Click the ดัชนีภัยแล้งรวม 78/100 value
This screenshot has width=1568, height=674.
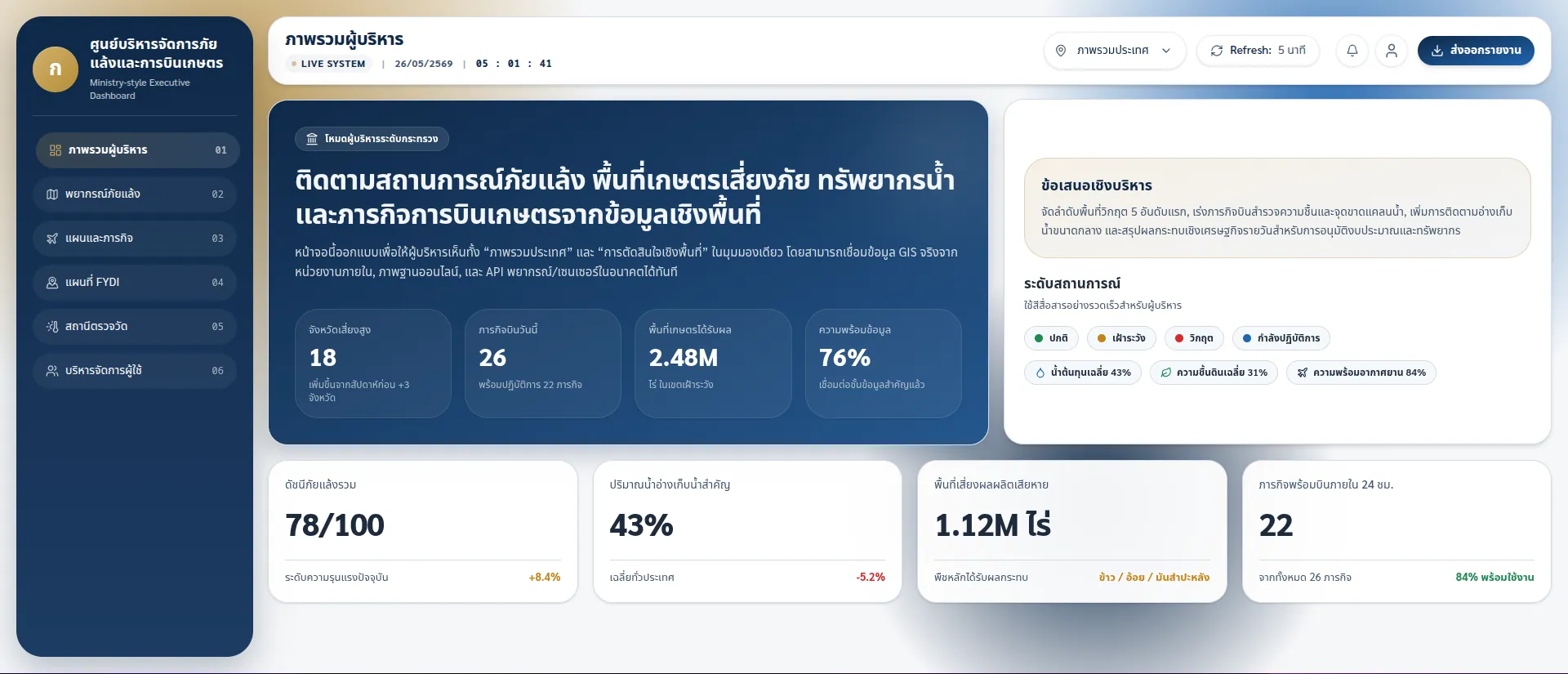[x=335, y=525]
